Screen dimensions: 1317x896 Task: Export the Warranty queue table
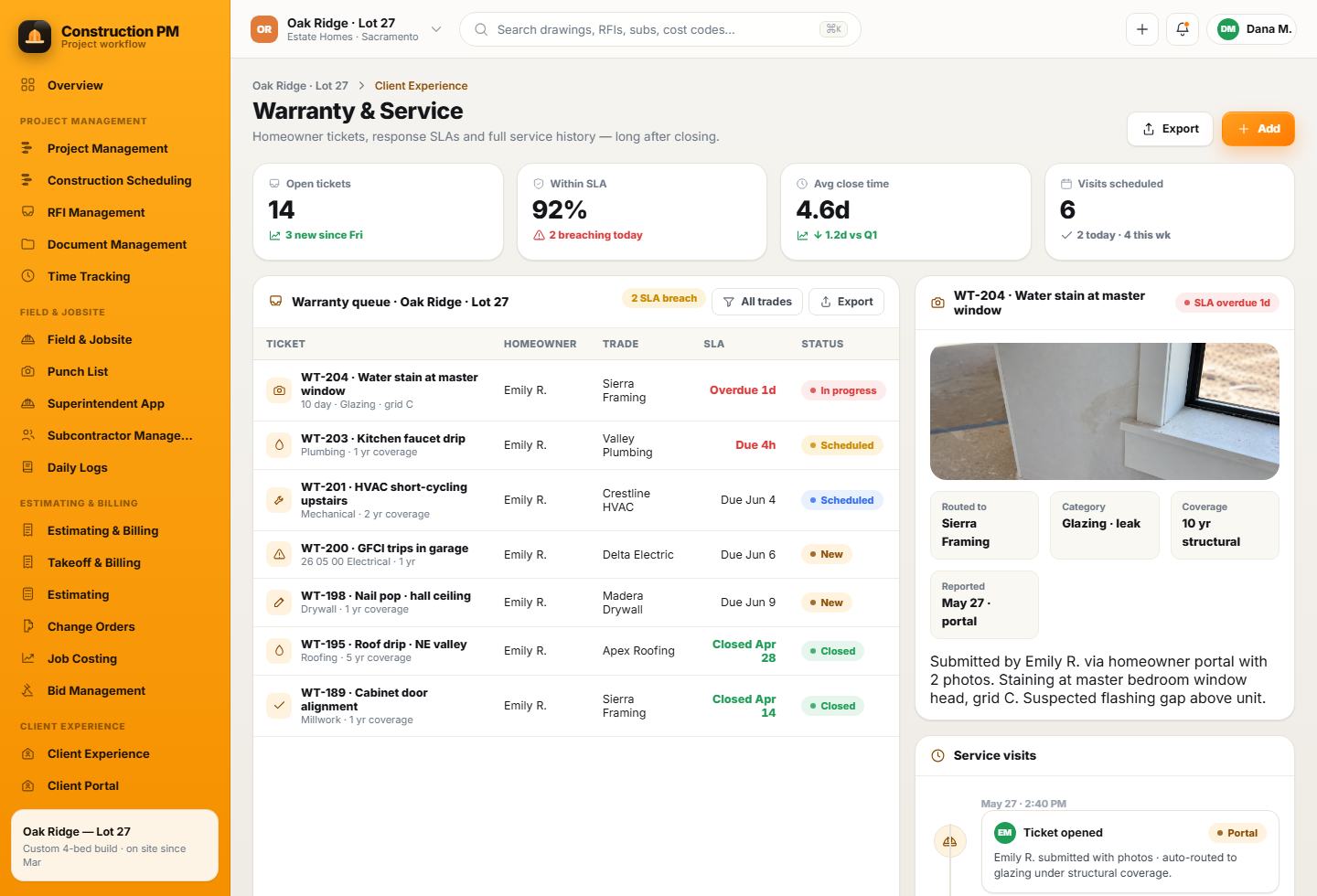click(x=846, y=302)
